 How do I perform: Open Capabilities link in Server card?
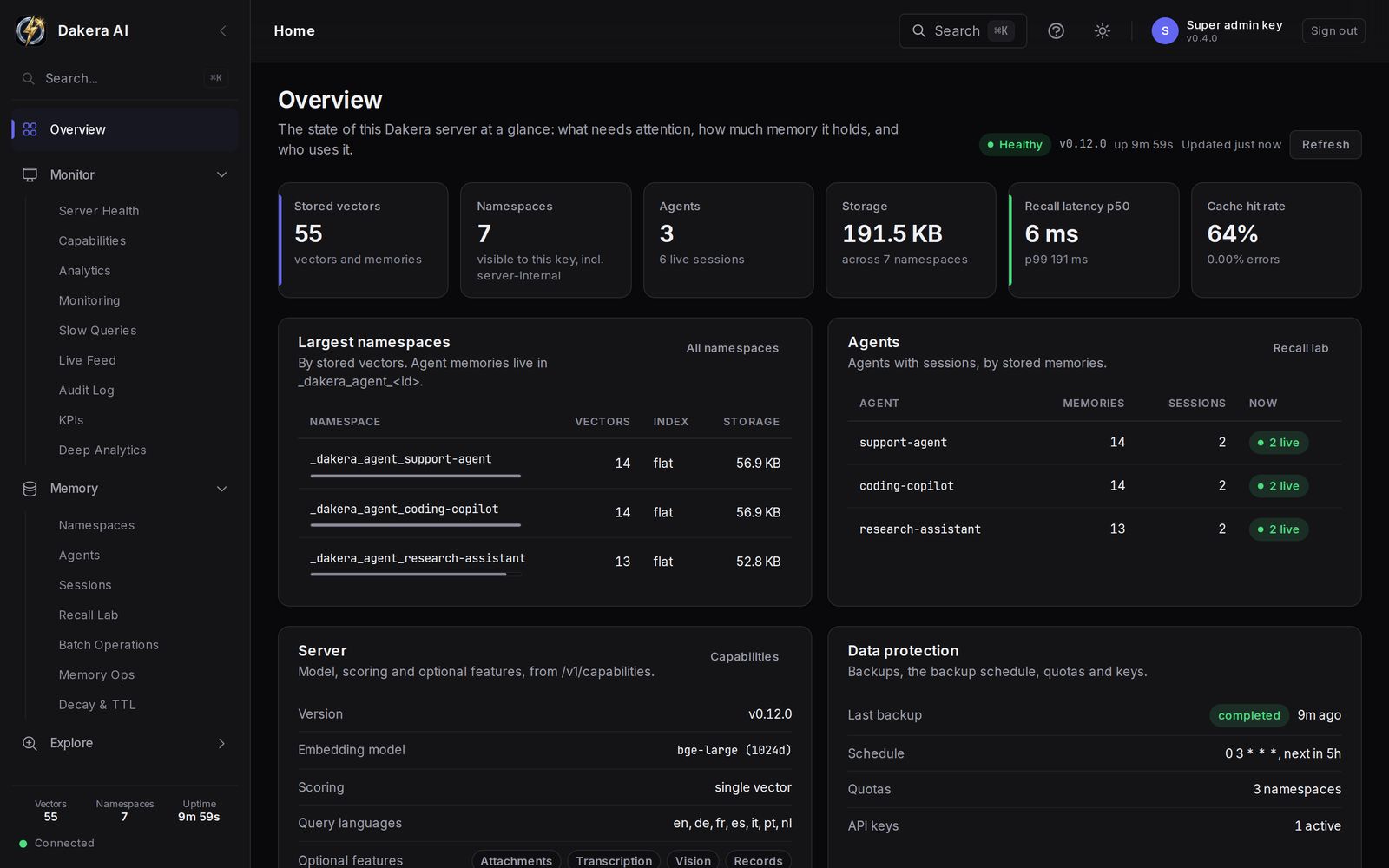[x=744, y=657]
